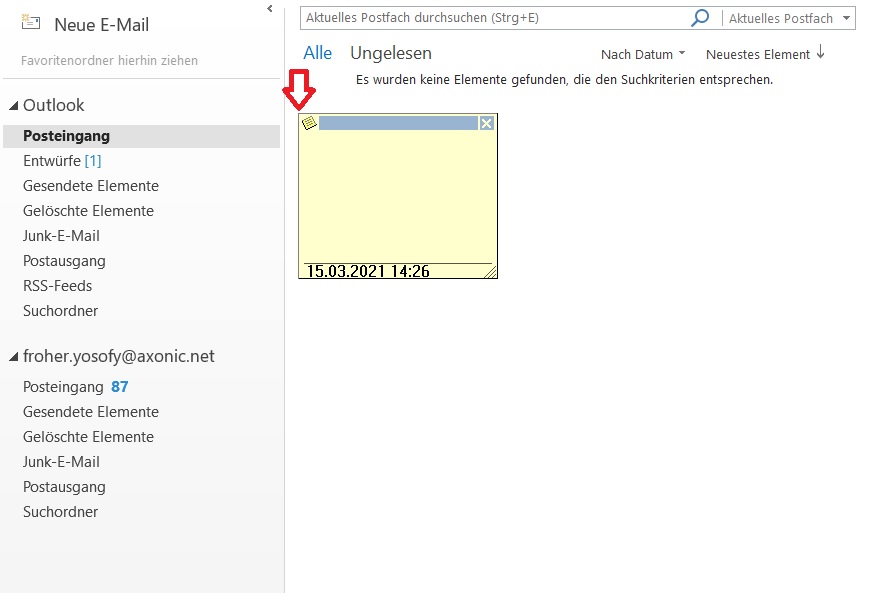
Task: Click the search magnifier icon
Action: [x=700, y=18]
